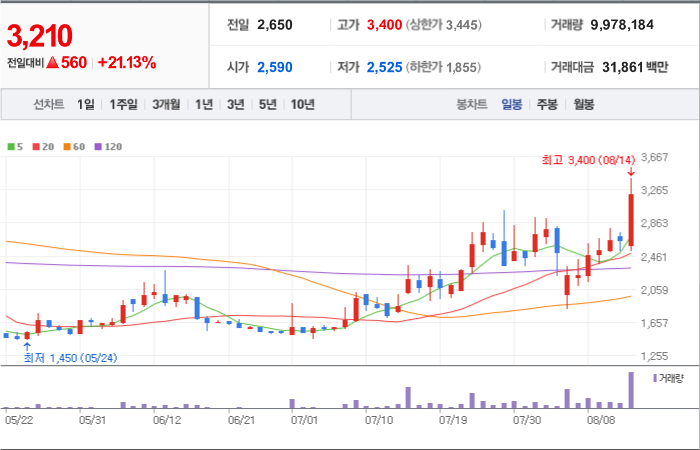Click the 하한가 1,855 text
Screen dimensions: 700x450
tap(443, 67)
